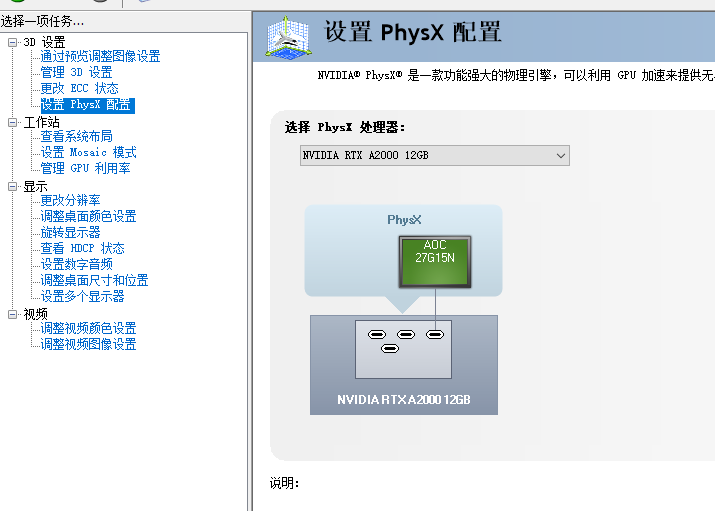Click the 3D 设置 group label

click(x=44, y=42)
